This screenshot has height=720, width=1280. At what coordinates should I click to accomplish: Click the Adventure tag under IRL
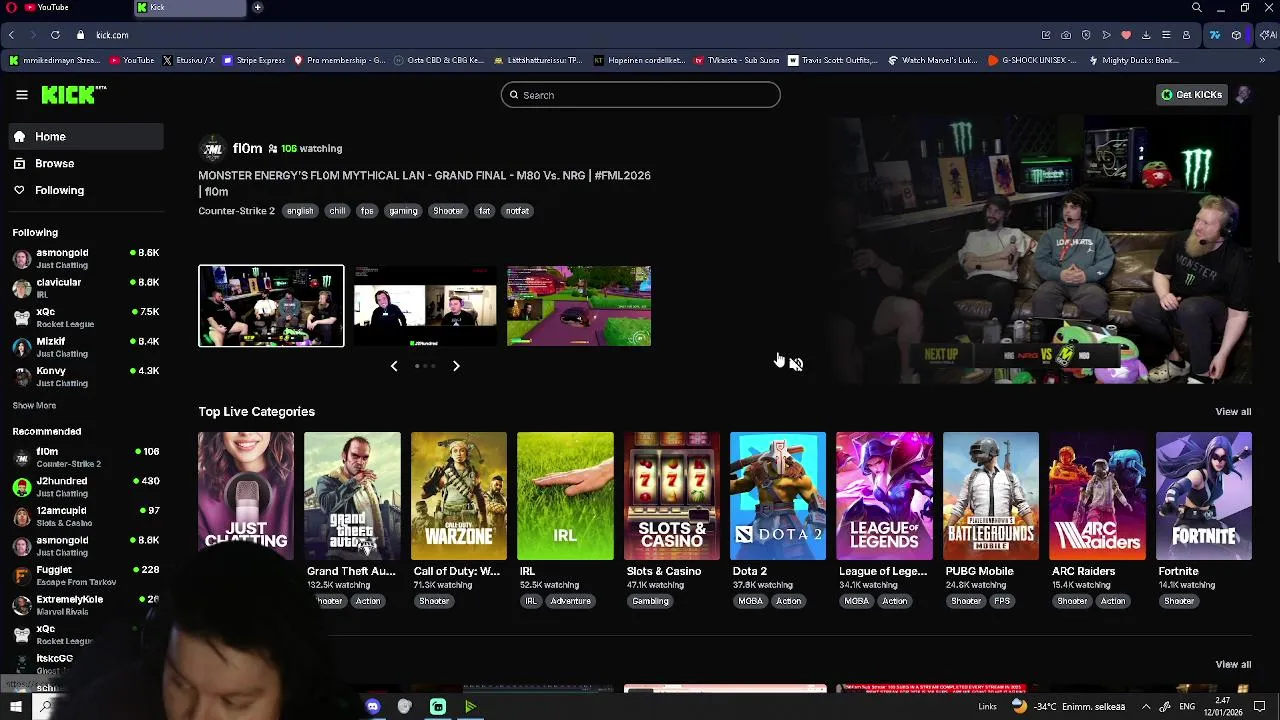tap(570, 601)
